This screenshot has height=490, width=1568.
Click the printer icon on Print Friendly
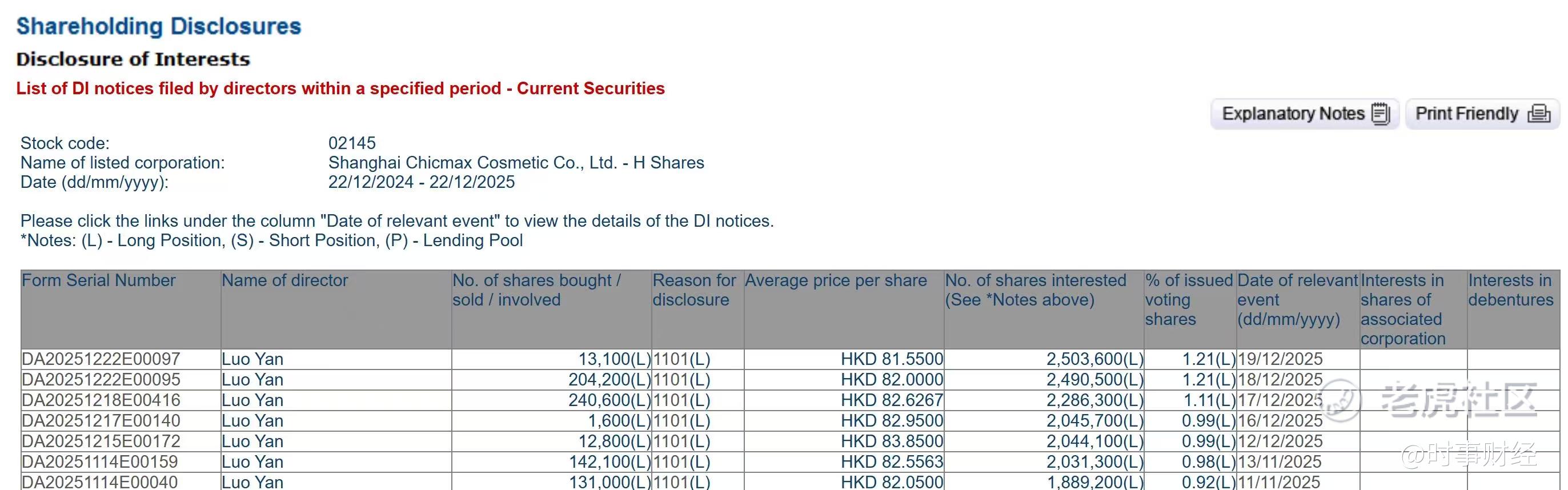pyautogui.click(x=1539, y=114)
